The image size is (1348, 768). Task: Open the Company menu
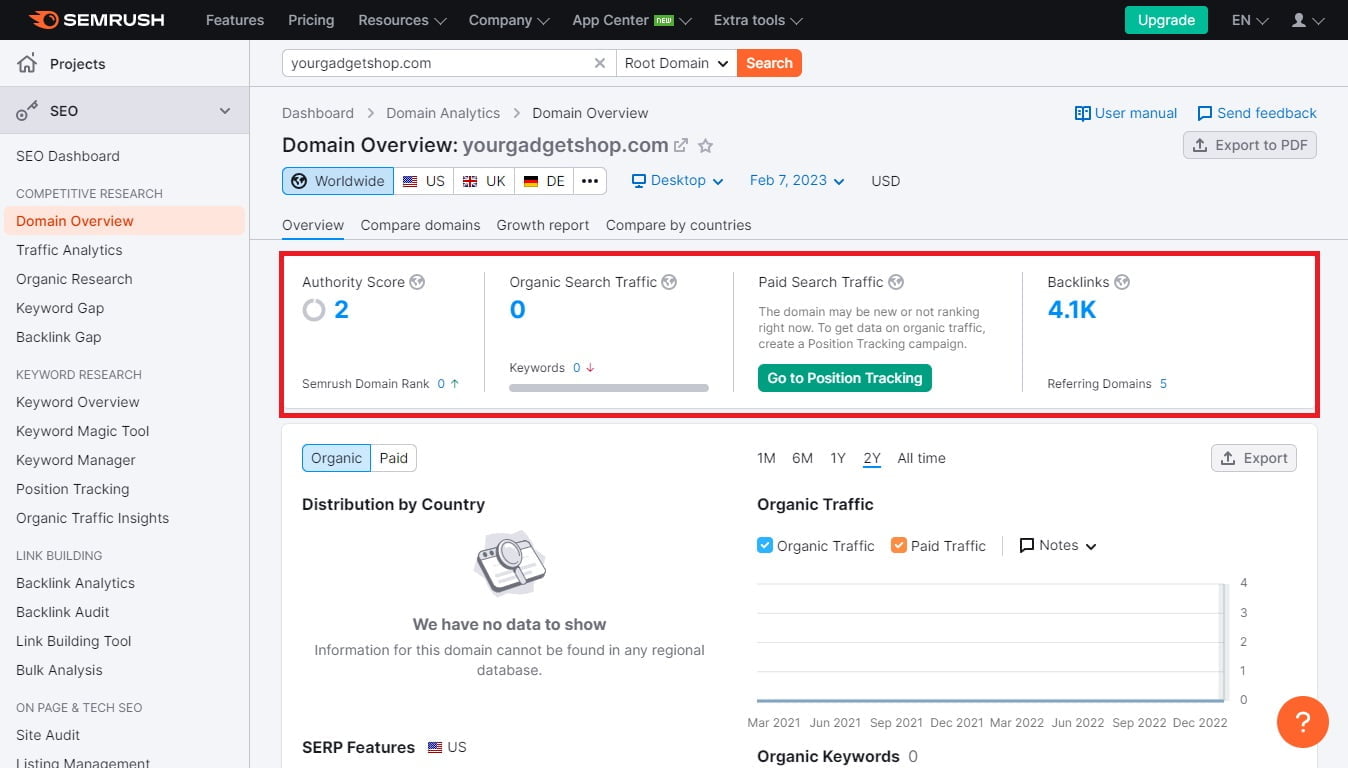(x=510, y=20)
